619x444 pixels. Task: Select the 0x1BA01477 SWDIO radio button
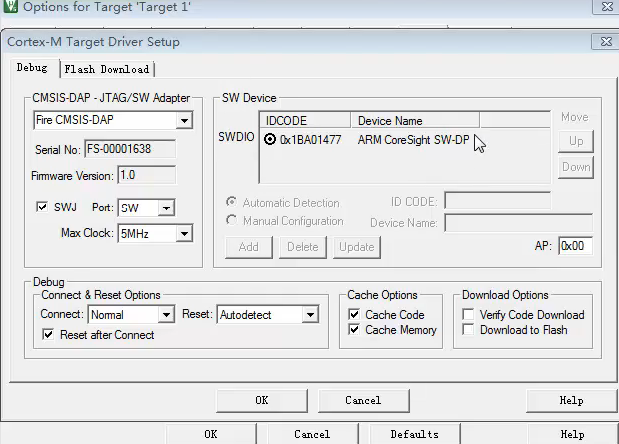[270, 139]
